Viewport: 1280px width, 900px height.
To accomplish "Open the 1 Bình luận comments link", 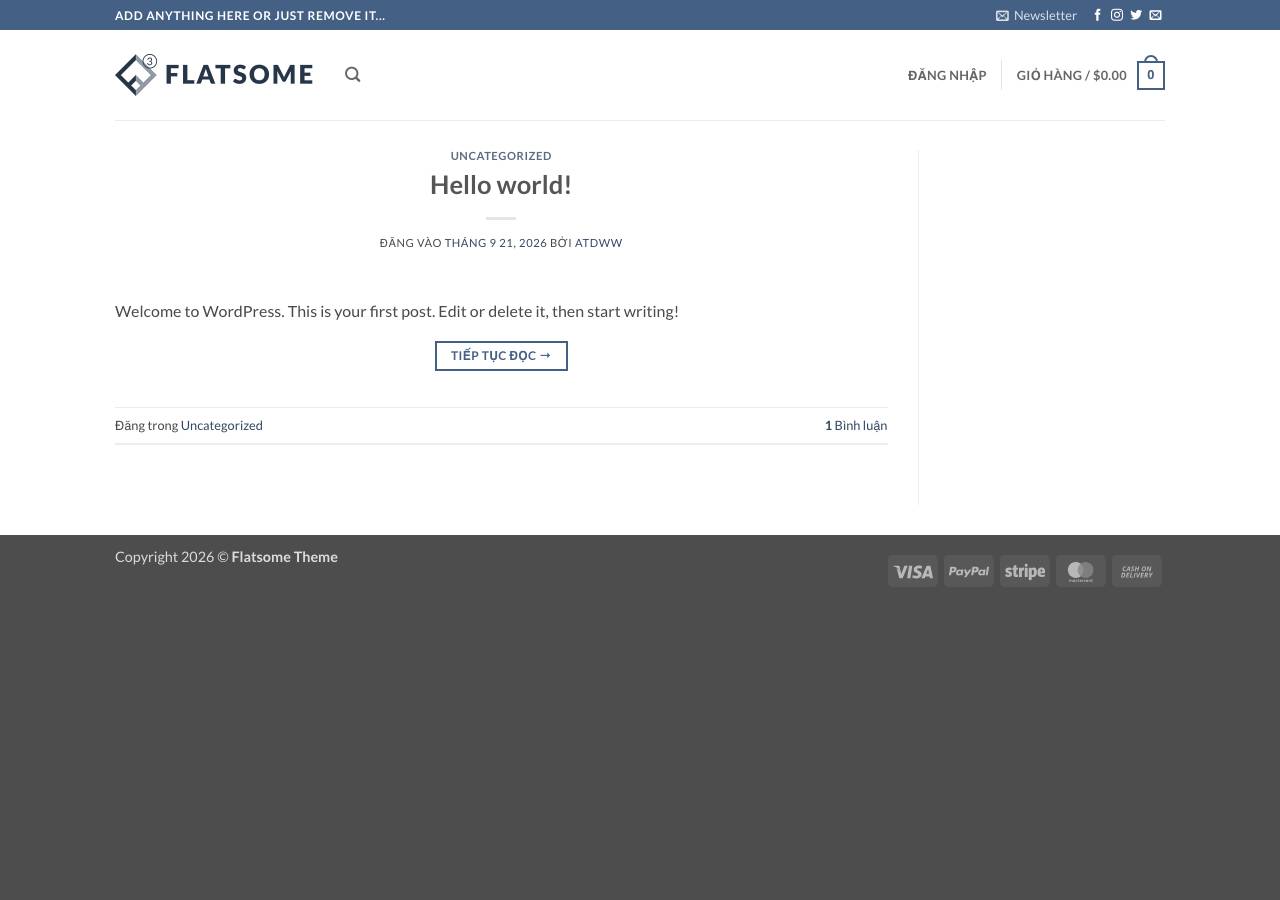I will point(856,425).
